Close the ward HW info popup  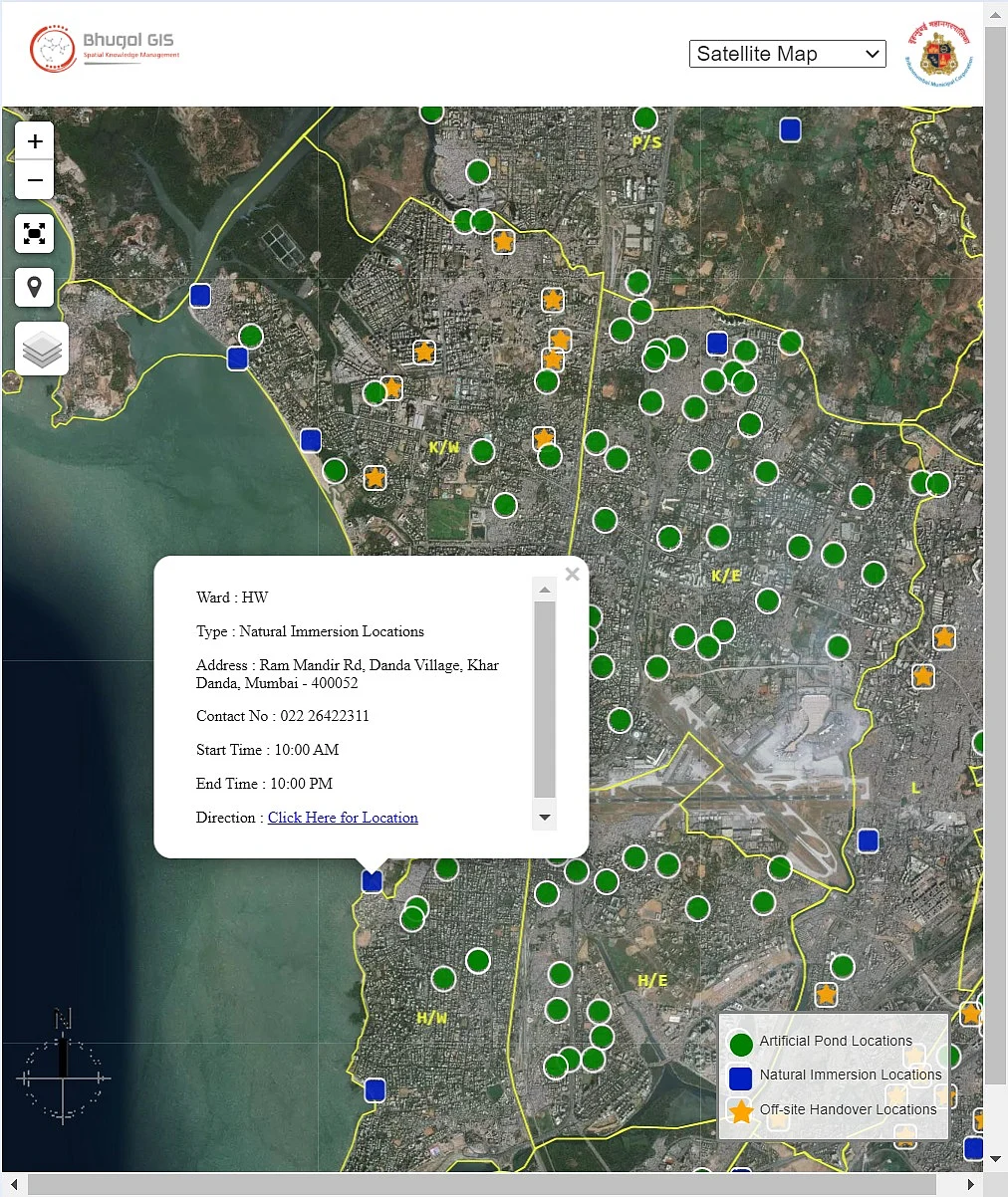click(x=572, y=574)
